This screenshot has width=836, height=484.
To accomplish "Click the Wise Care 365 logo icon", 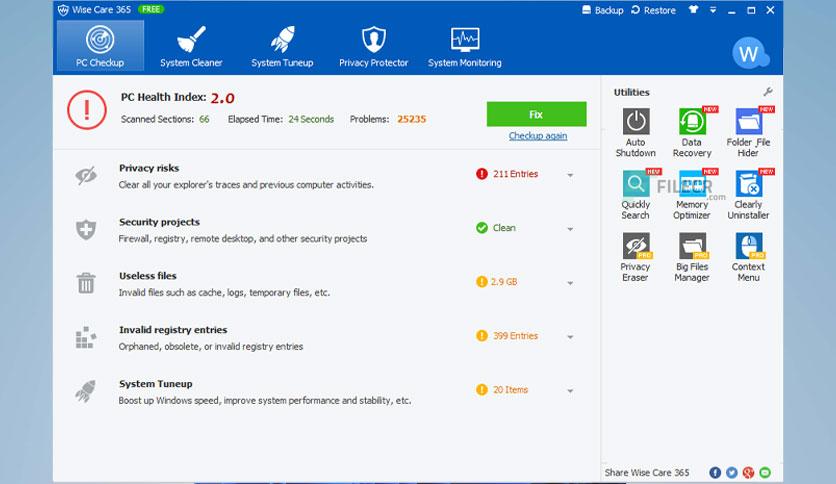I will [x=63, y=10].
